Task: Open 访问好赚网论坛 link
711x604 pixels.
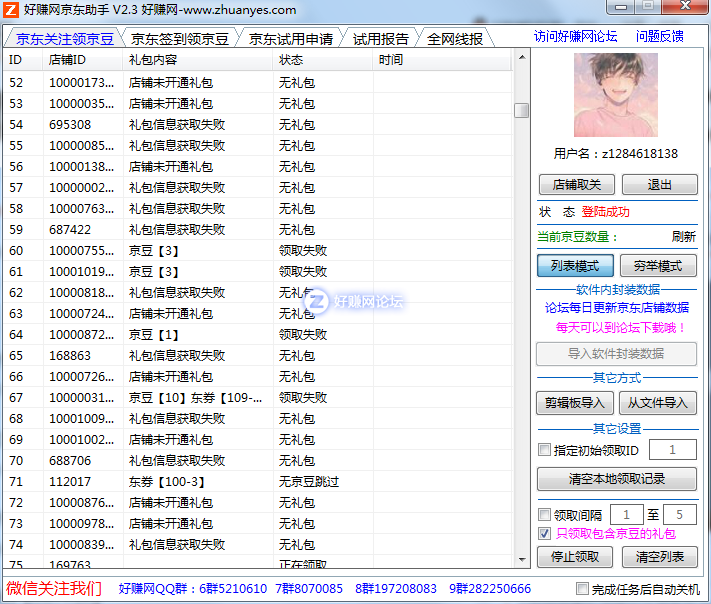Action: point(575,36)
